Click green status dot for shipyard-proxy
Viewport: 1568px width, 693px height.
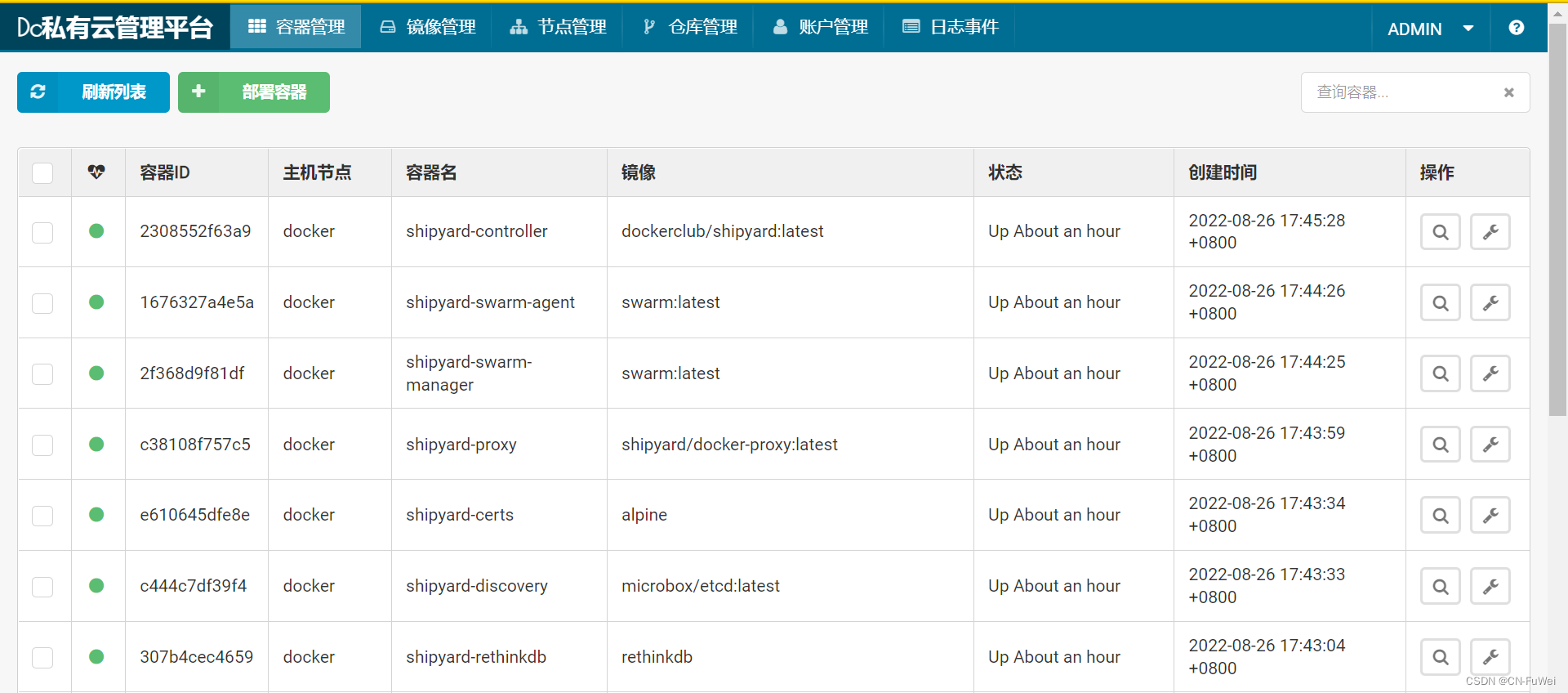pyautogui.click(x=96, y=445)
